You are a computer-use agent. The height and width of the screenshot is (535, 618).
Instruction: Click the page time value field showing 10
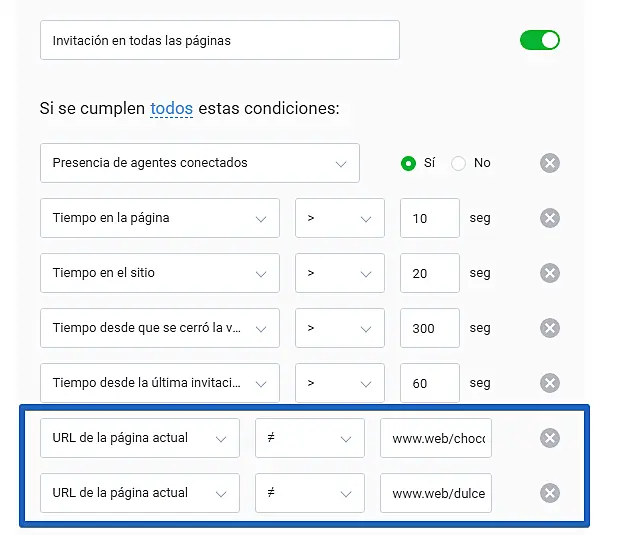point(429,218)
